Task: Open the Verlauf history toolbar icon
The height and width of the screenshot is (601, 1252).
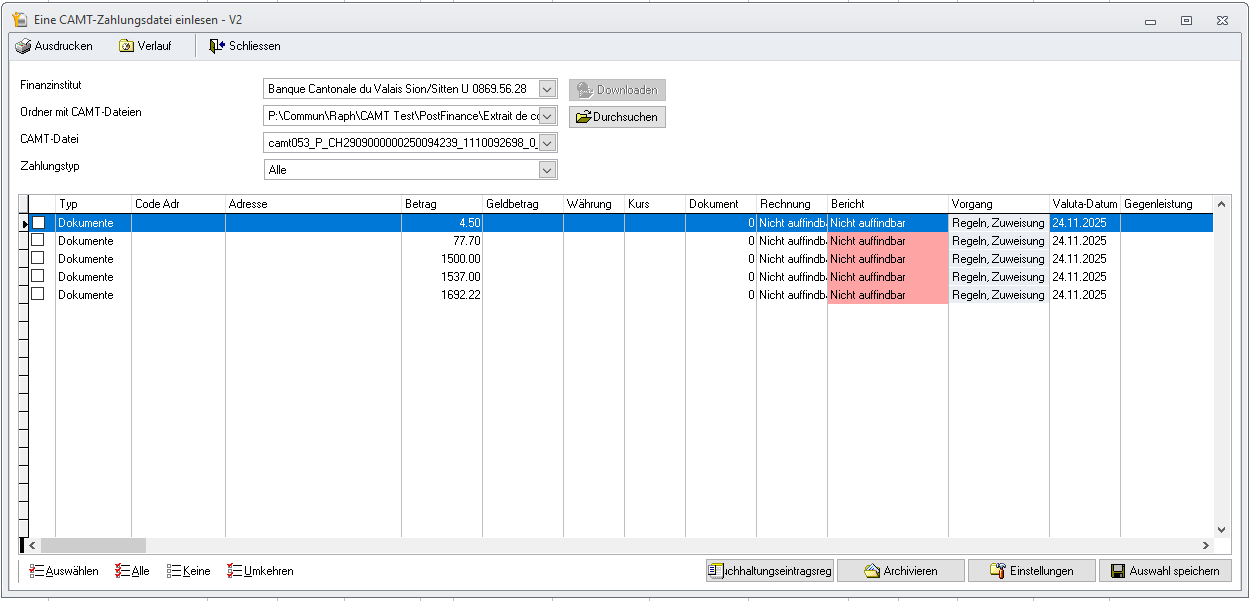Action: point(126,46)
